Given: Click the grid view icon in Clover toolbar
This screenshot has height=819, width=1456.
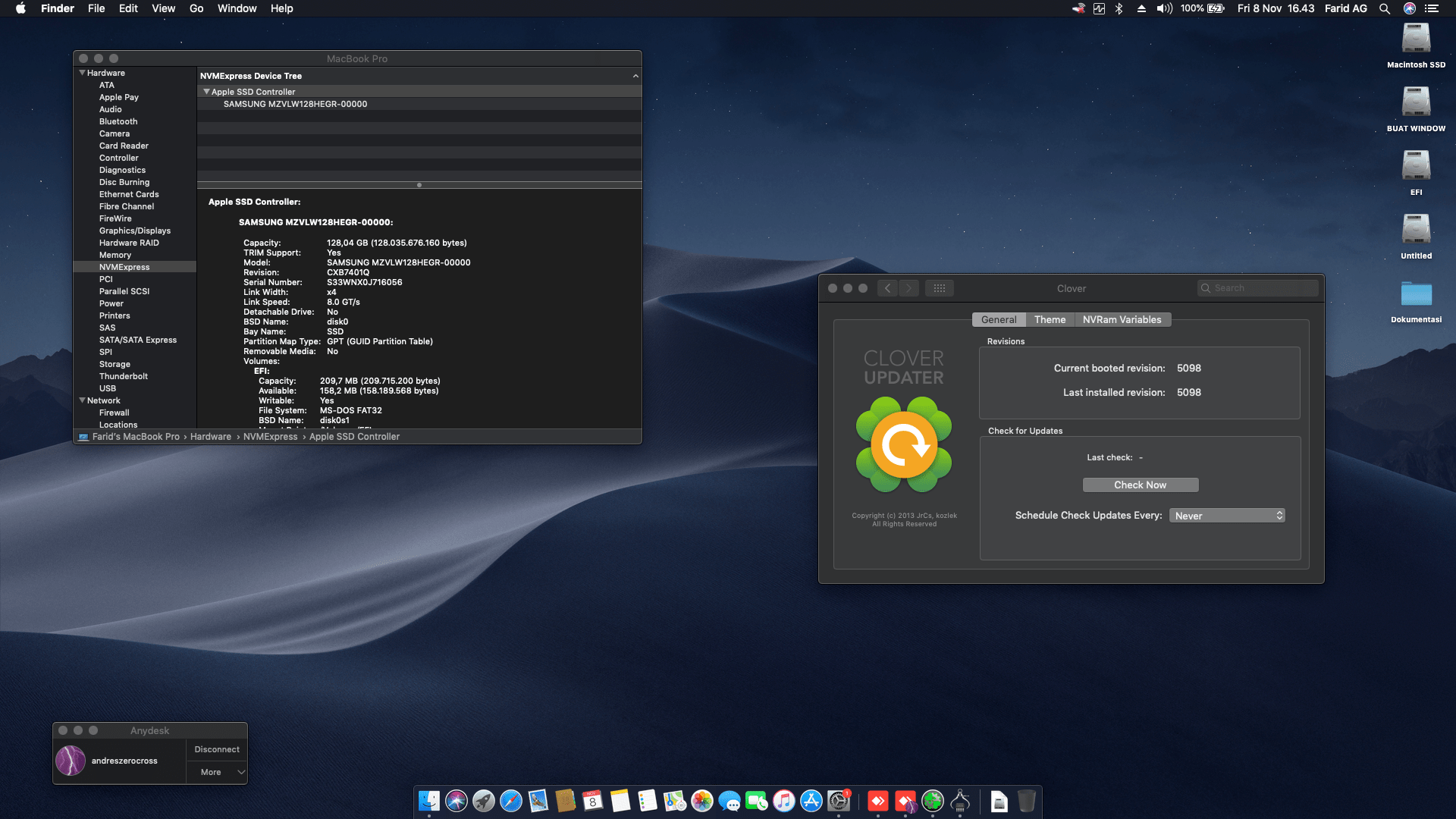Looking at the screenshot, I should pyautogui.click(x=940, y=288).
